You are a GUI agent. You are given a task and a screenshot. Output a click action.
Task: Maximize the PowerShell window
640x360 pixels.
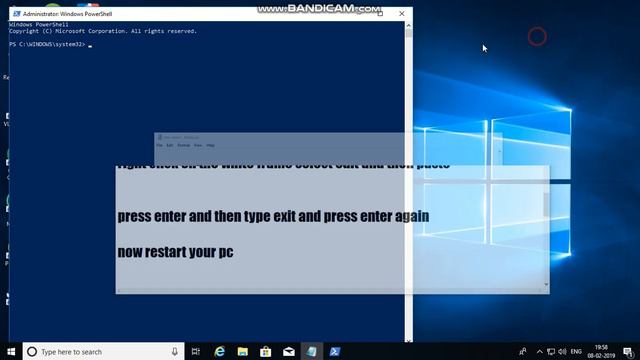(380, 13)
